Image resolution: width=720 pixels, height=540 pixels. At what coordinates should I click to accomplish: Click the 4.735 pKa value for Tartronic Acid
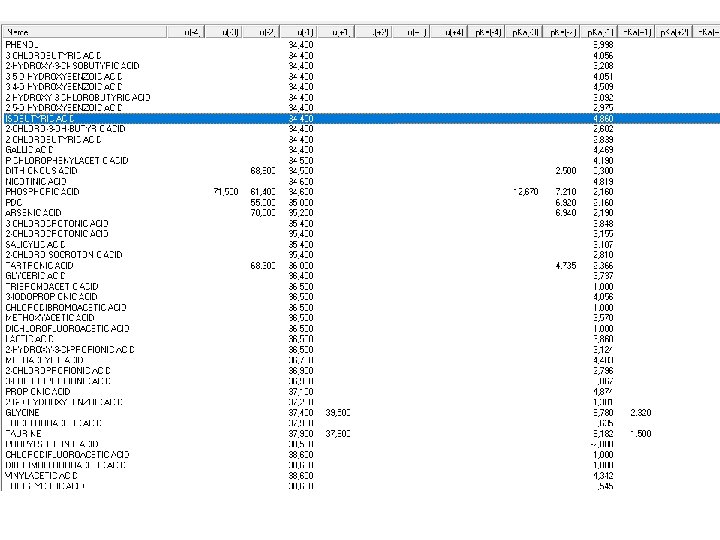(x=566, y=265)
